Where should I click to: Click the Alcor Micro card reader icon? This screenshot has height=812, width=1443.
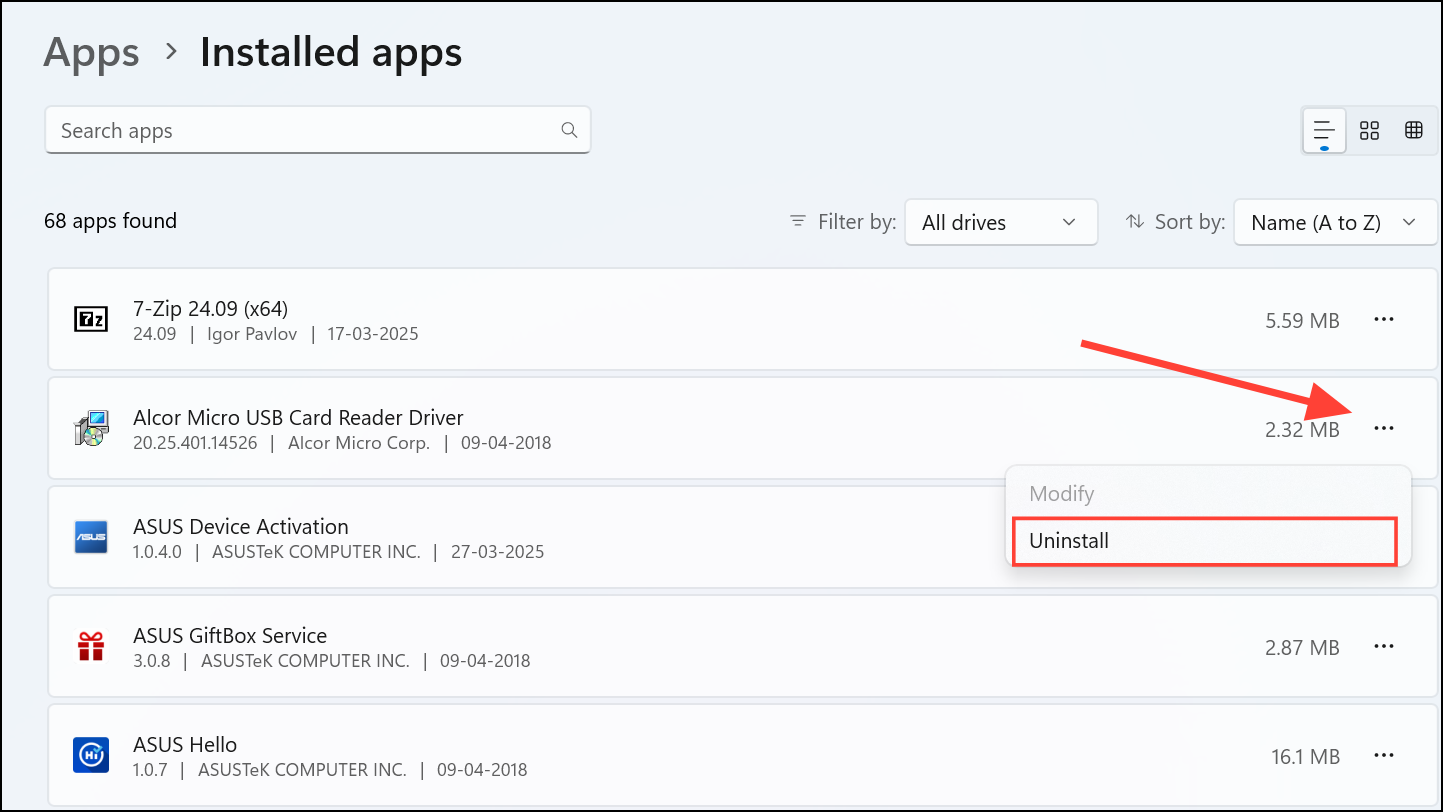coord(91,428)
